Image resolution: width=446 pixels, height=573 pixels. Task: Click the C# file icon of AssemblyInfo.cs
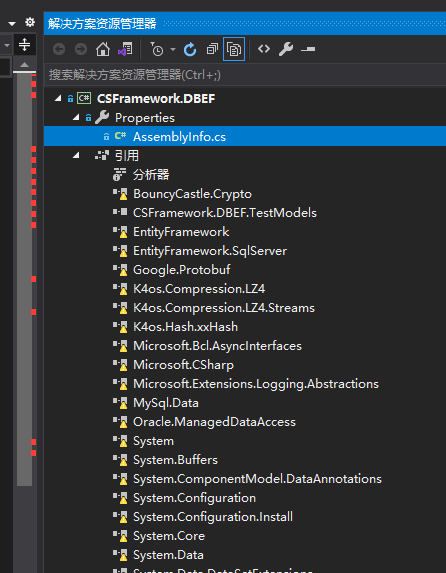click(x=120, y=136)
